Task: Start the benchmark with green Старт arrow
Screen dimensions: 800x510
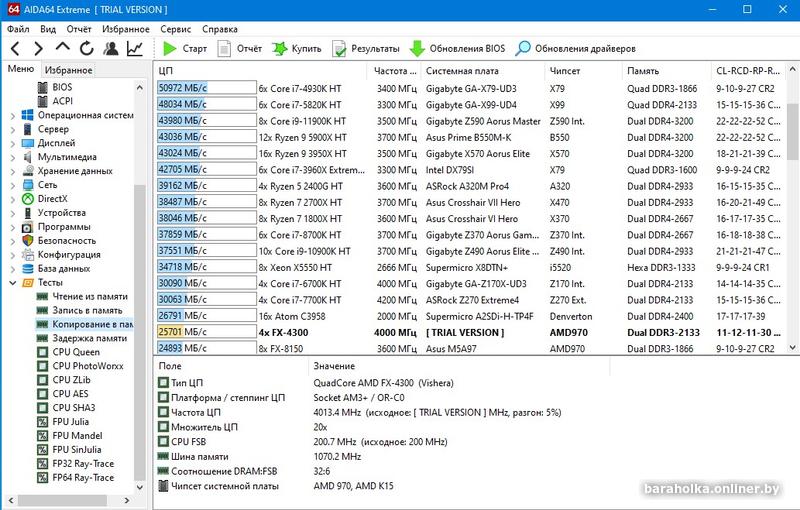Action: click(169, 48)
